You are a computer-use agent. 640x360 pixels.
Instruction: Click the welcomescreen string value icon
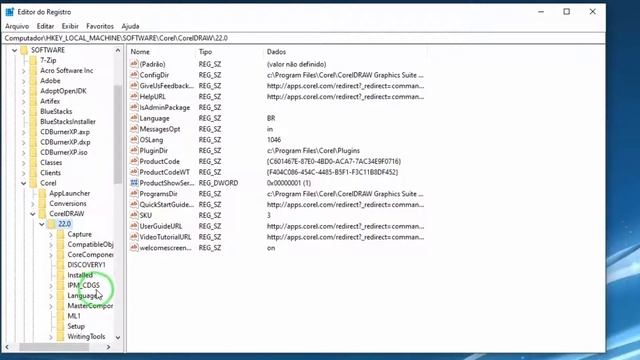(x=134, y=247)
